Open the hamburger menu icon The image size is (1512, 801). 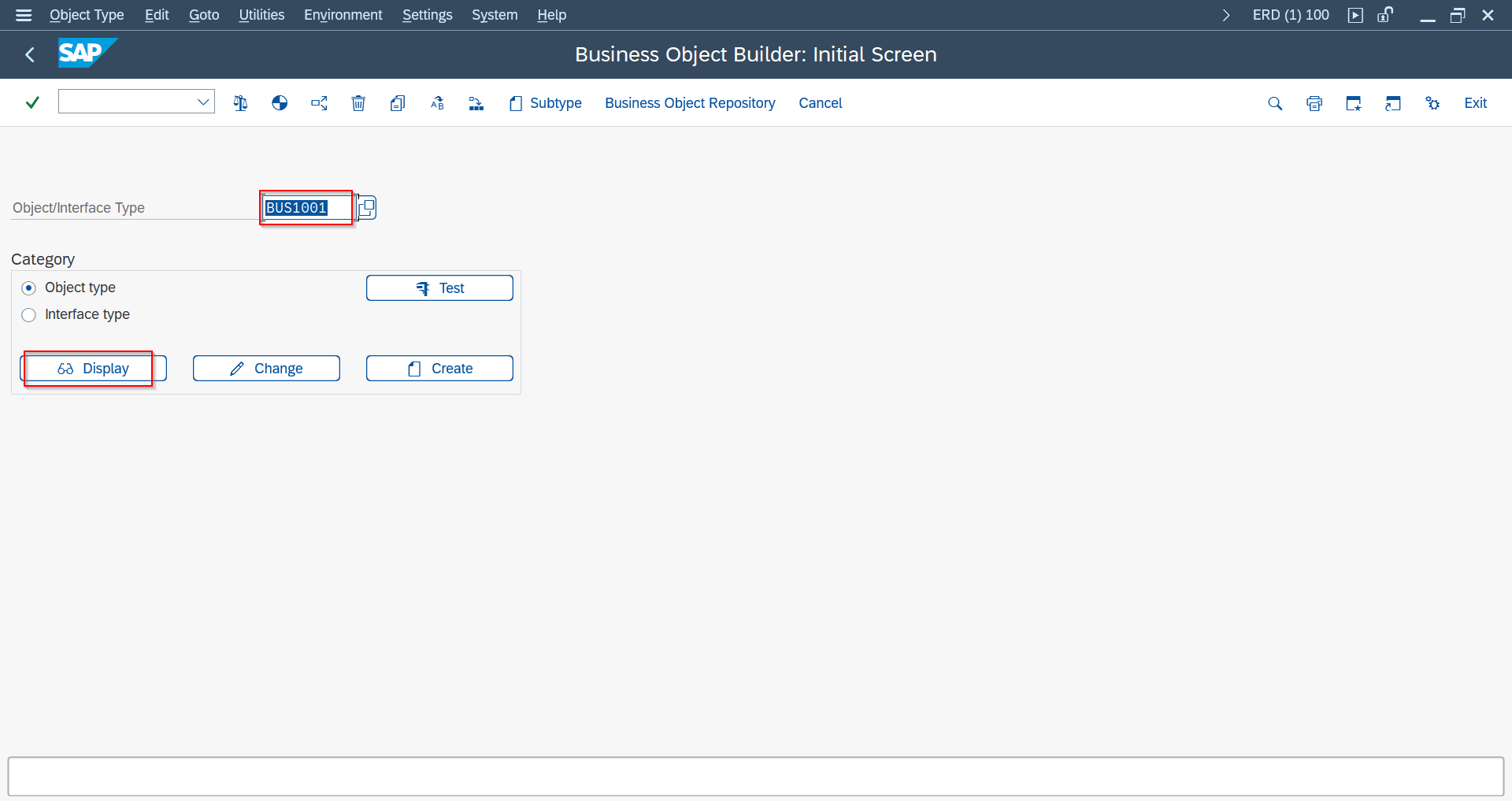point(24,15)
